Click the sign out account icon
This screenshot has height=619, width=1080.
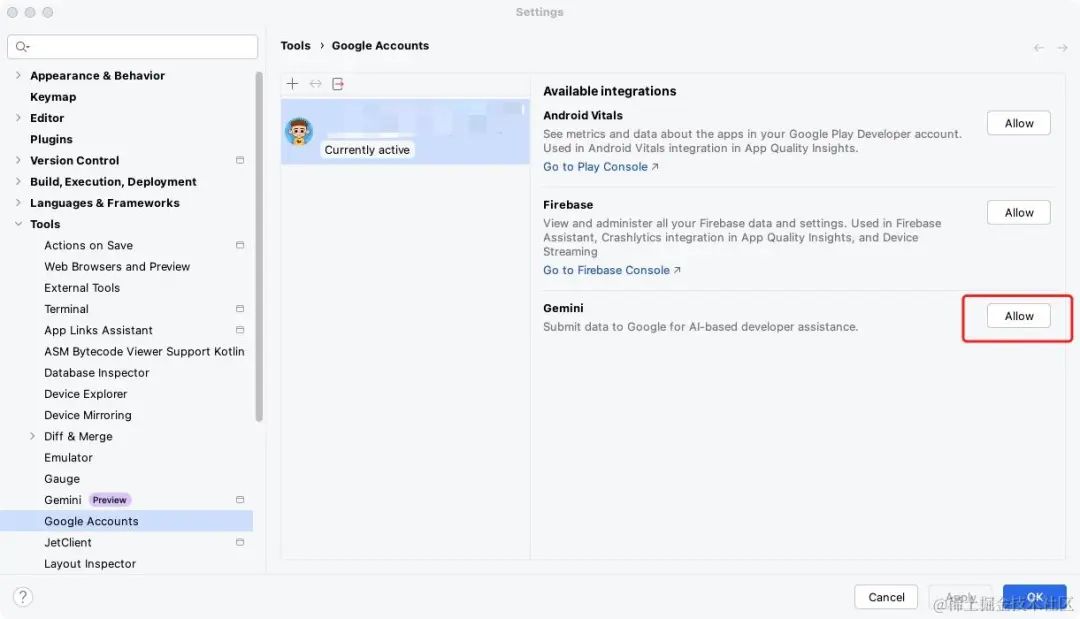[x=338, y=83]
